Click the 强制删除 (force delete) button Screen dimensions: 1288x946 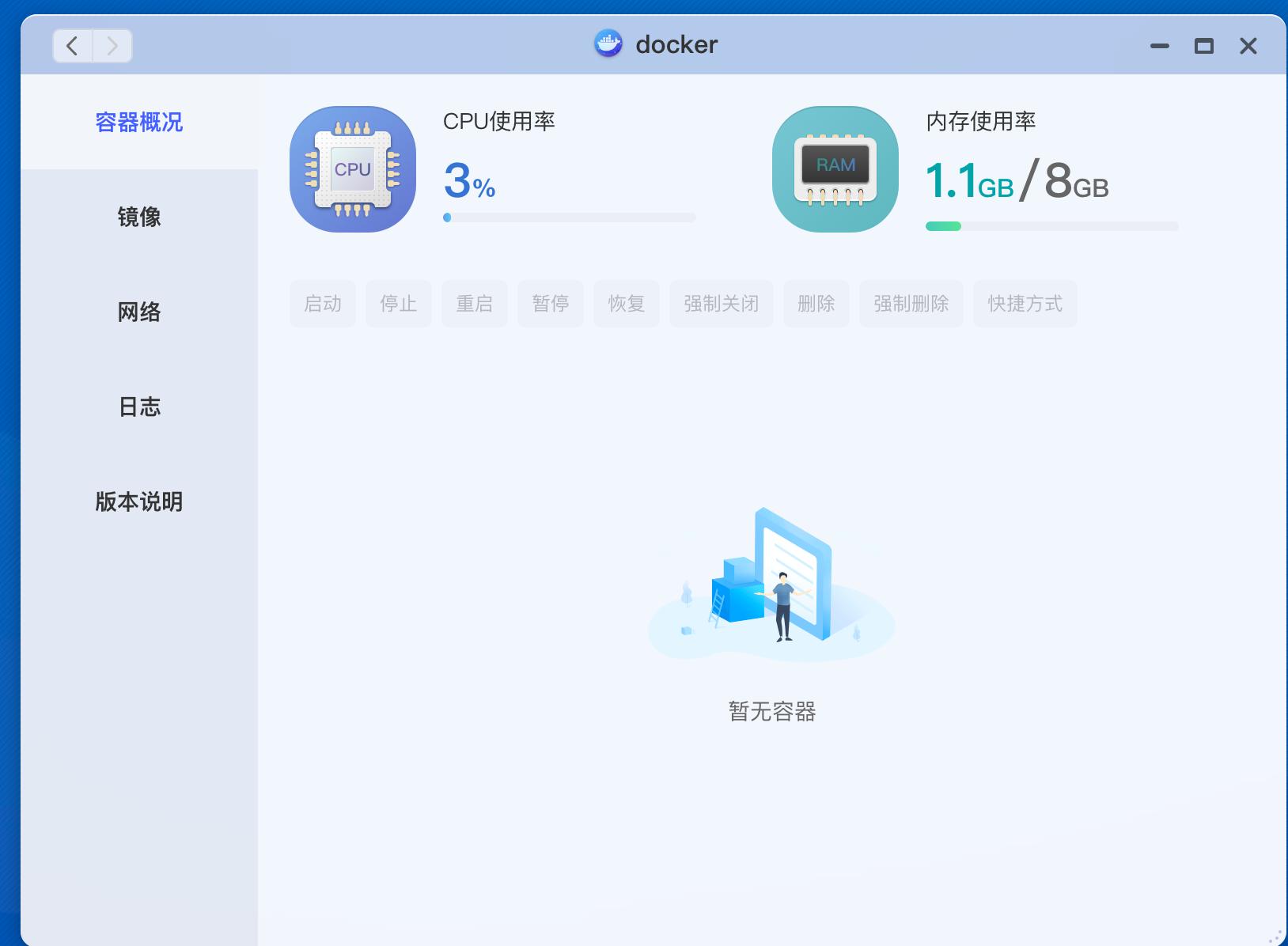(x=911, y=303)
